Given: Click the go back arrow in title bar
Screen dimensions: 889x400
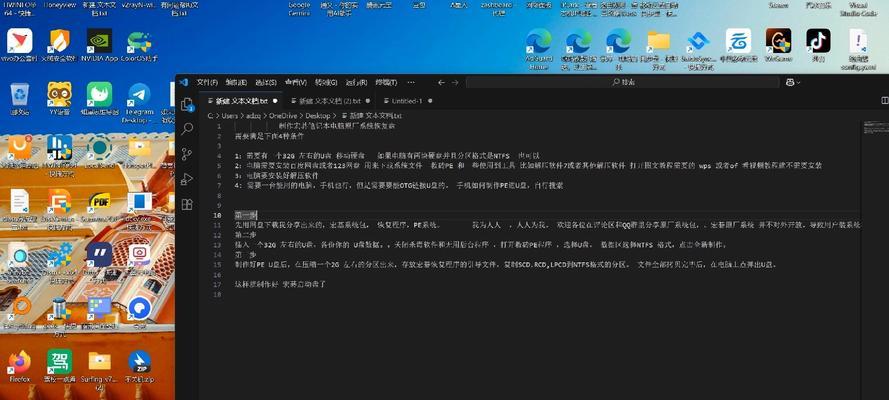Looking at the screenshot, I should coord(442,83).
